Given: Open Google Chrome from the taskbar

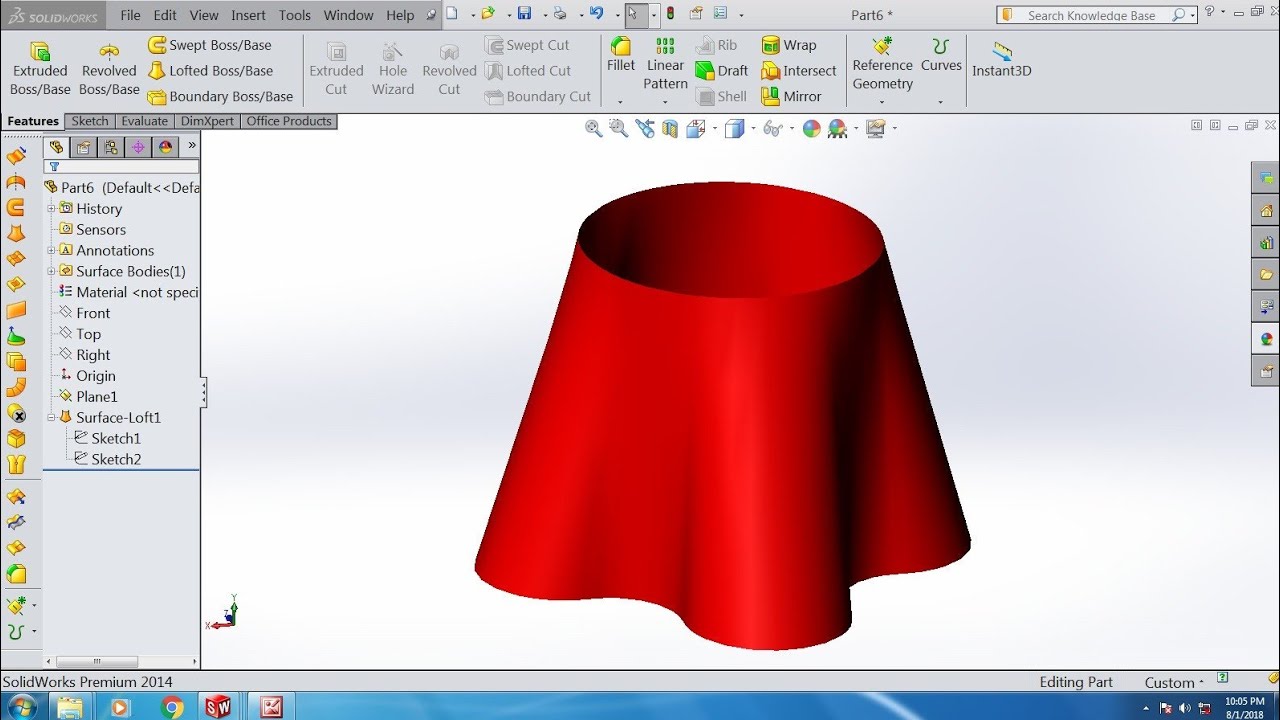Looking at the screenshot, I should (172, 707).
